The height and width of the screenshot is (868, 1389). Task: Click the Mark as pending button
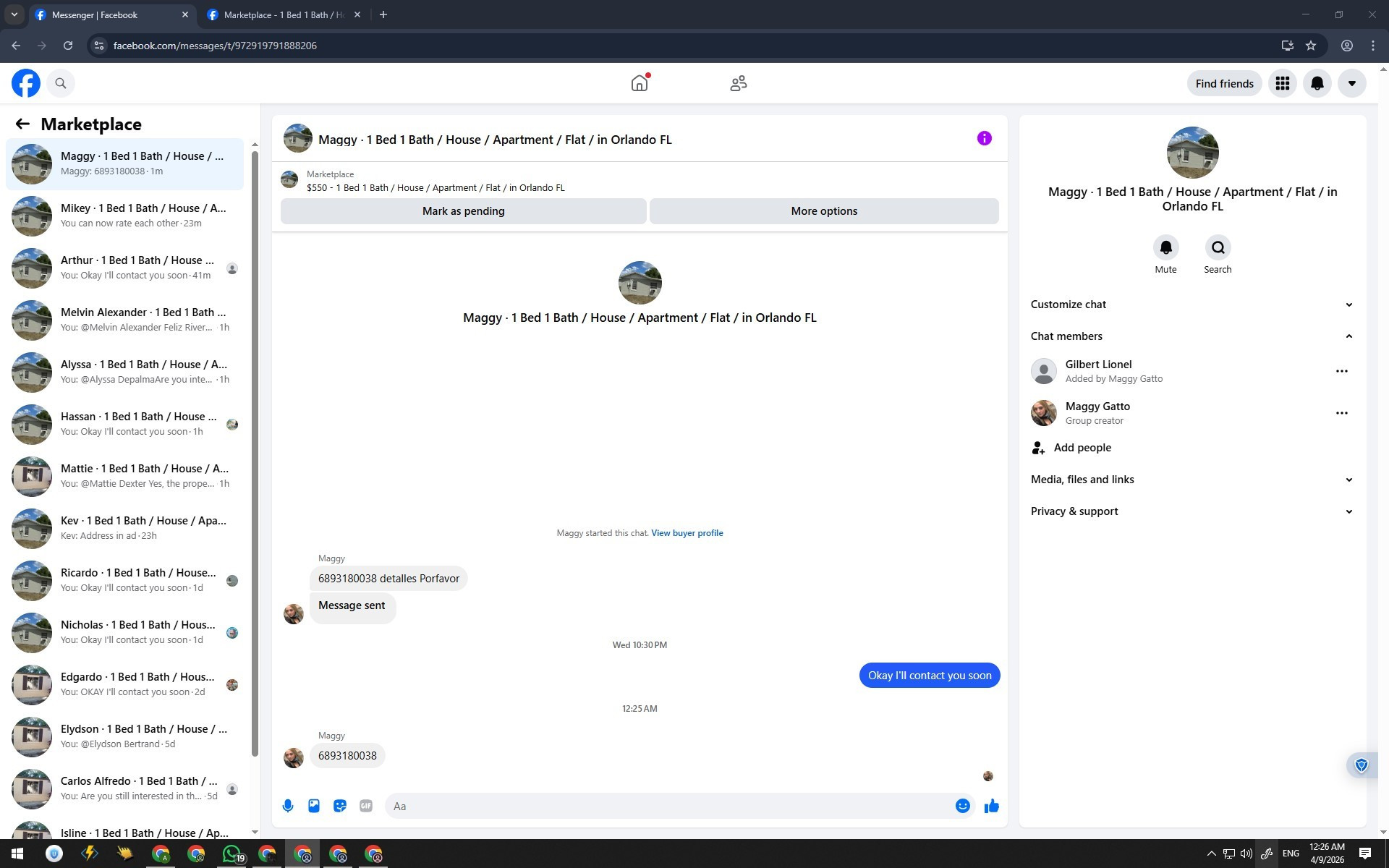(x=463, y=211)
